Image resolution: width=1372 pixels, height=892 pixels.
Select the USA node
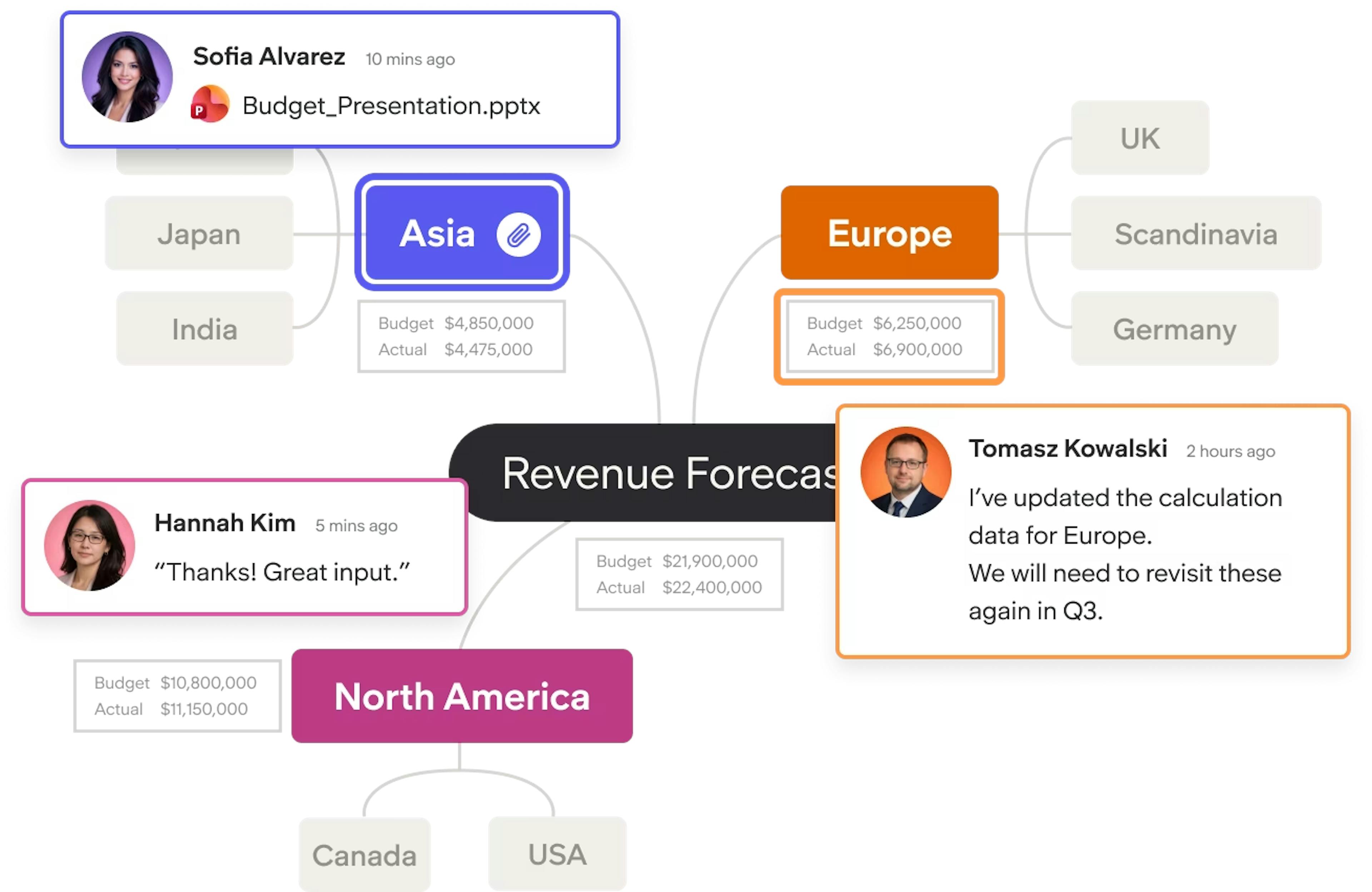click(x=556, y=856)
